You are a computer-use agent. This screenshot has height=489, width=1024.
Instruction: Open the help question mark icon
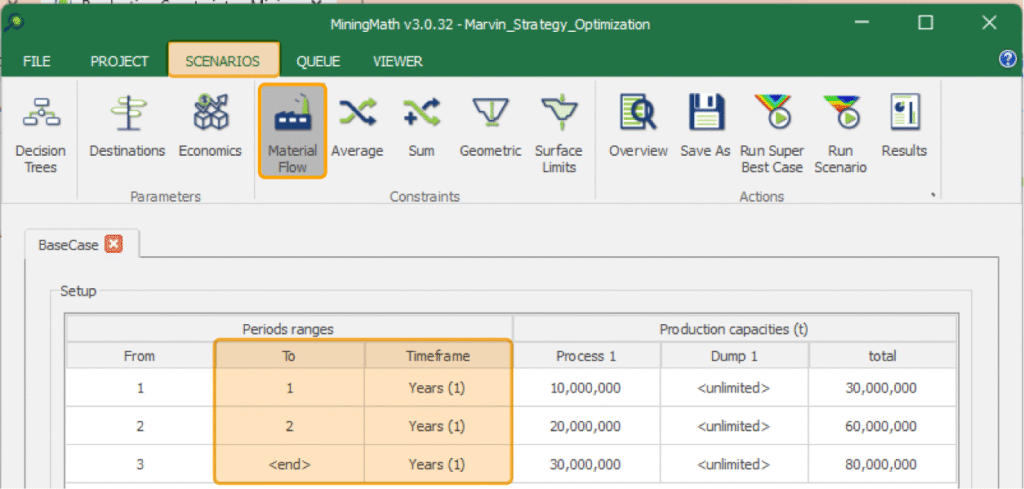tap(1007, 59)
